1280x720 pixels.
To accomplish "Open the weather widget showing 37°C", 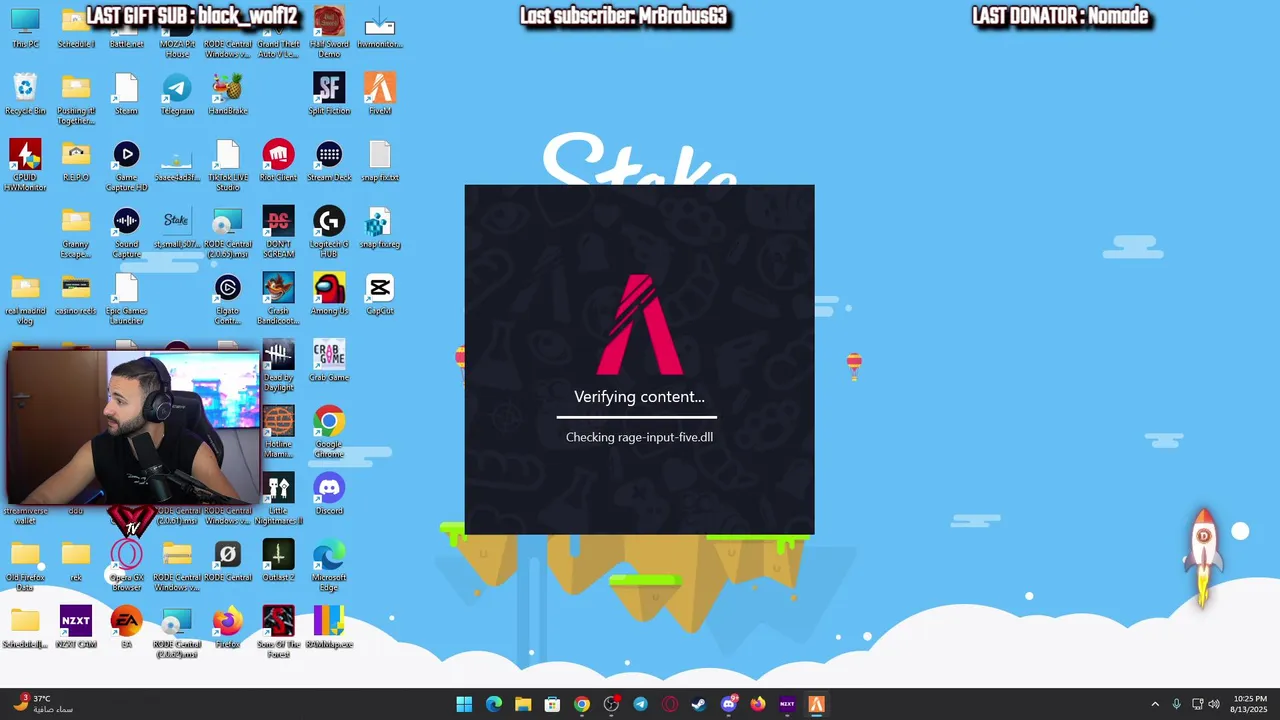I will pos(44,704).
